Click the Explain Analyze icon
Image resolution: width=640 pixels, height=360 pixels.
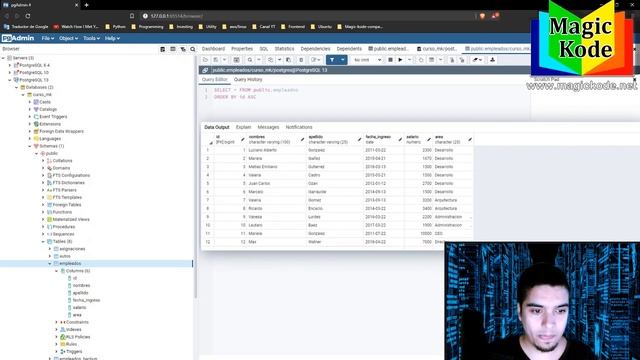(431, 60)
